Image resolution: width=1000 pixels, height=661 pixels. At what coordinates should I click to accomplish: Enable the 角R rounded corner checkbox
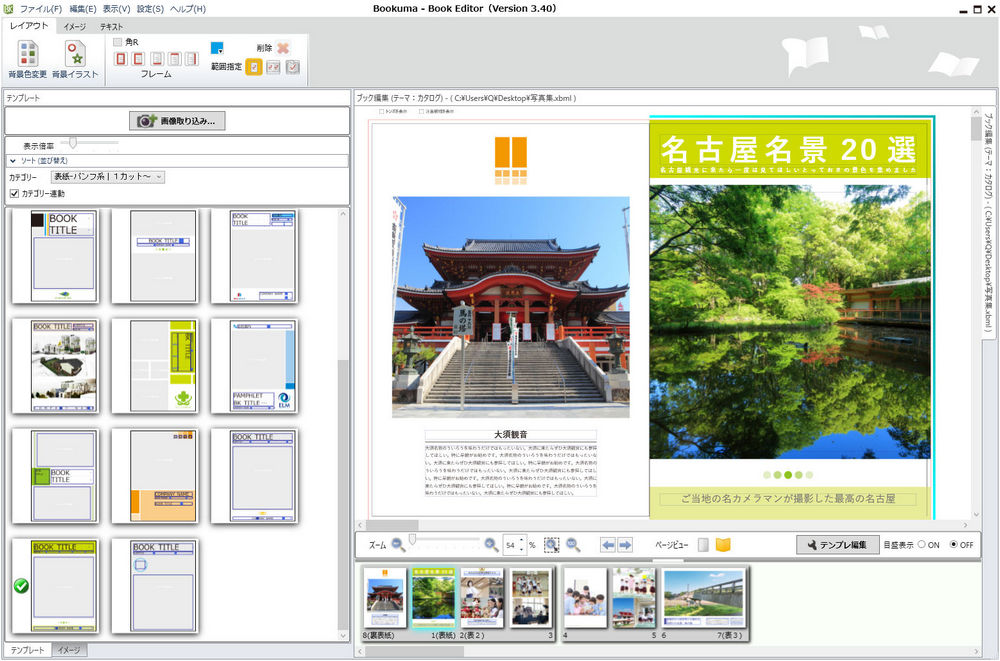tap(118, 42)
